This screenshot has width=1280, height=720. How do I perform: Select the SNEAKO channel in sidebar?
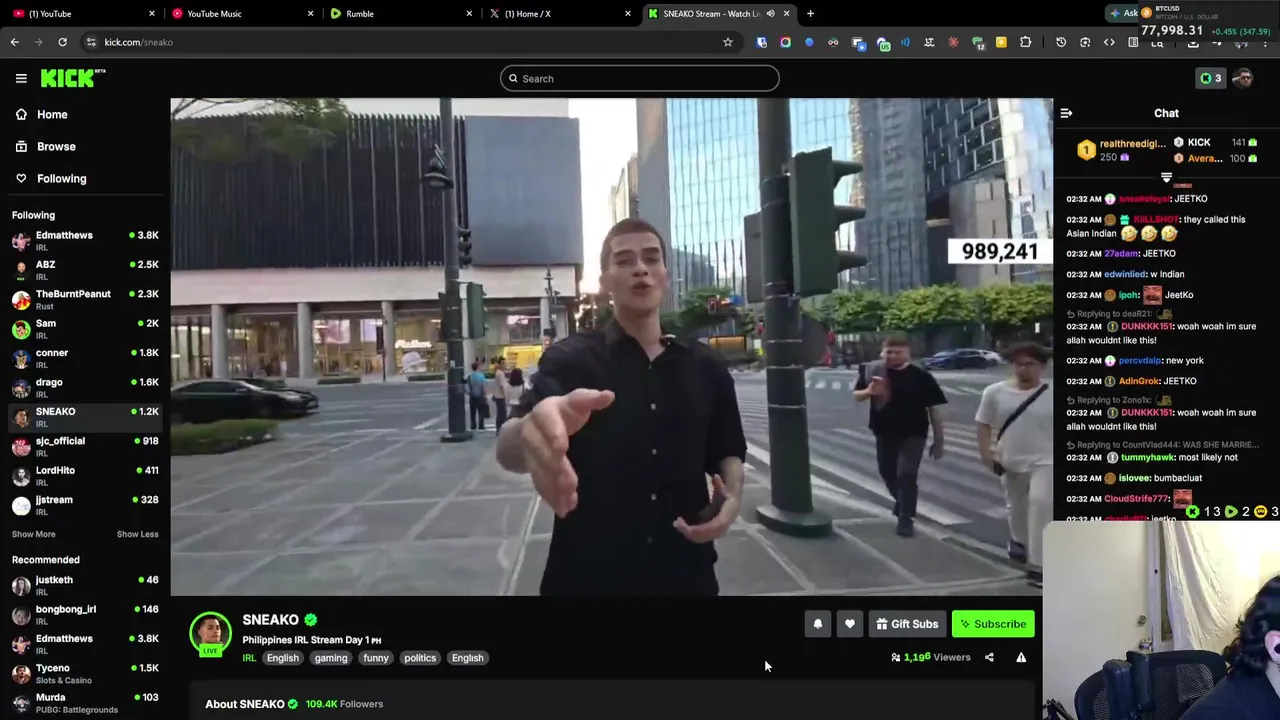[85, 416]
